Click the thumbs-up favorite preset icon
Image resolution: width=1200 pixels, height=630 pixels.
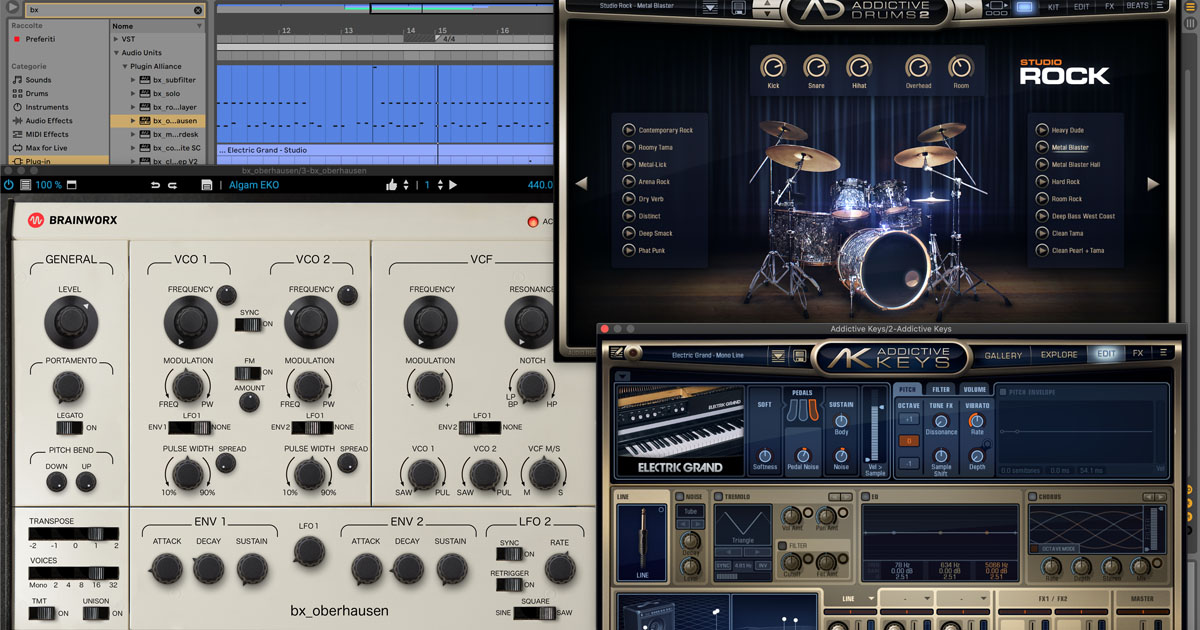click(392, 184)
